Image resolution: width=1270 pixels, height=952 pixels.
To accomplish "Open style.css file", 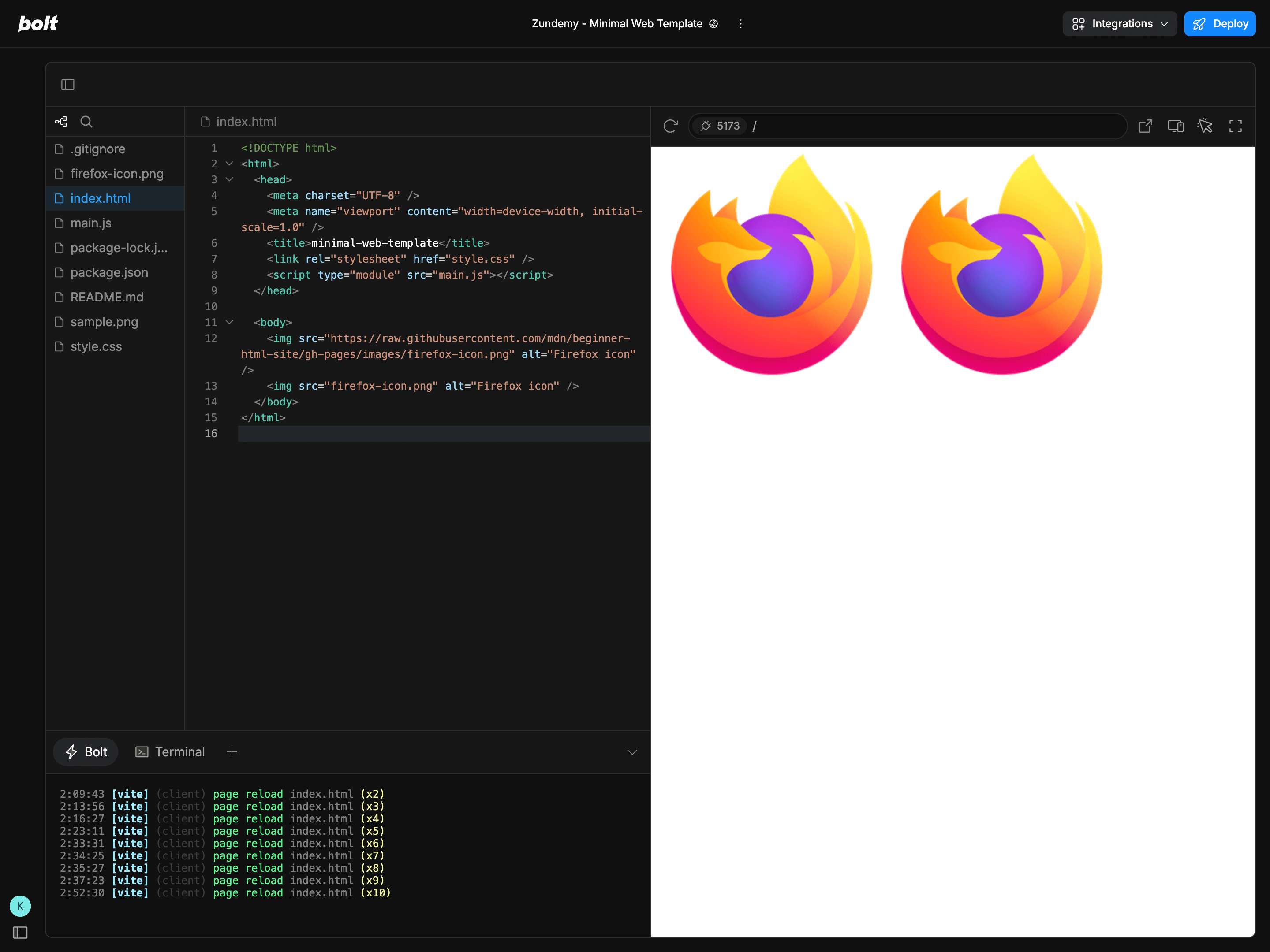I will click(116, 346).
